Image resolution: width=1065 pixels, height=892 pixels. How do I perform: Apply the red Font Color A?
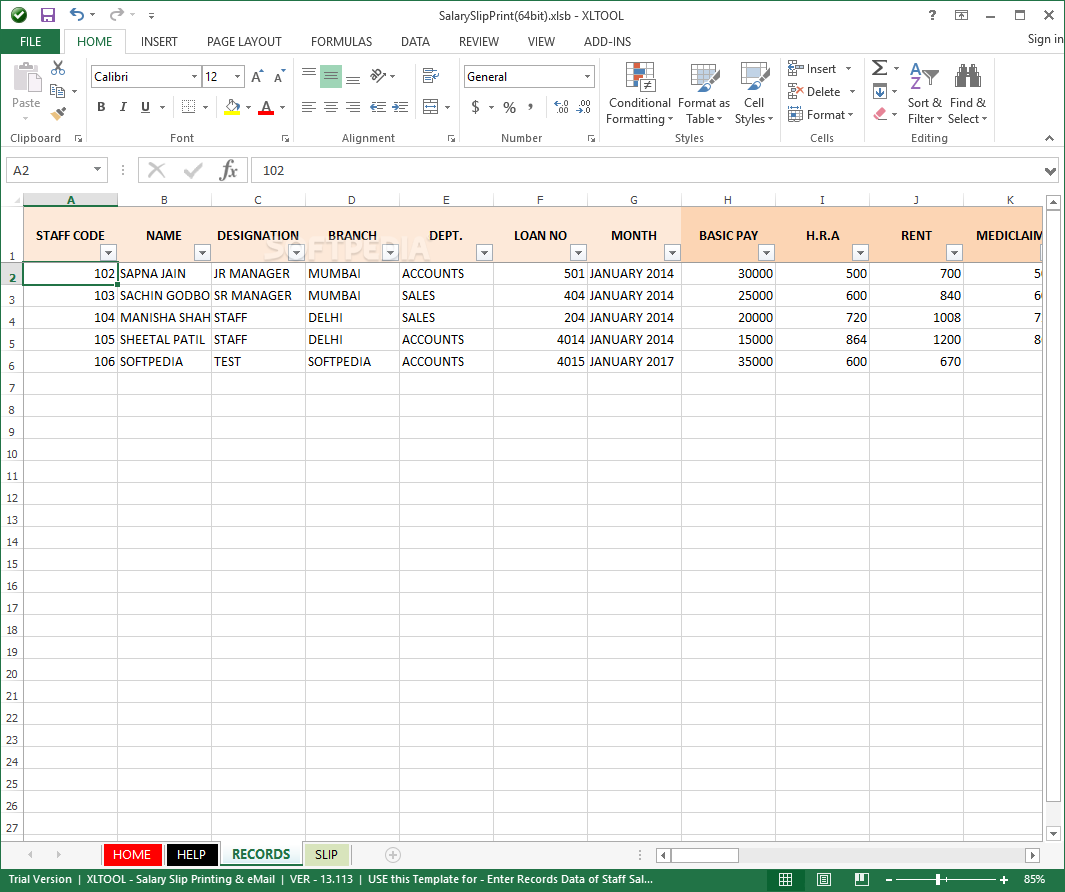tap(266, 107)
